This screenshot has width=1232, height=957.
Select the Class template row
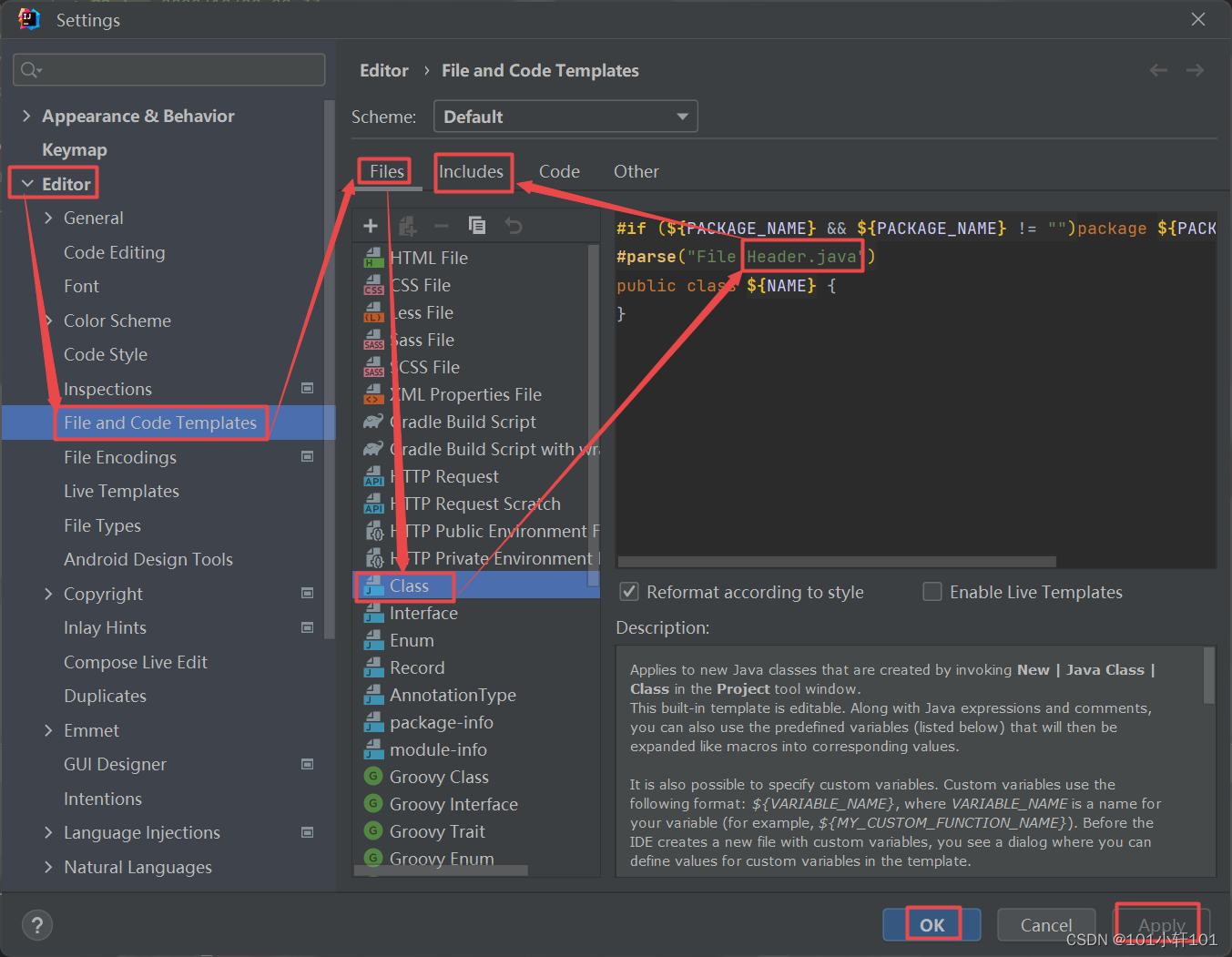pyautogui.click(x=476, y=585)
